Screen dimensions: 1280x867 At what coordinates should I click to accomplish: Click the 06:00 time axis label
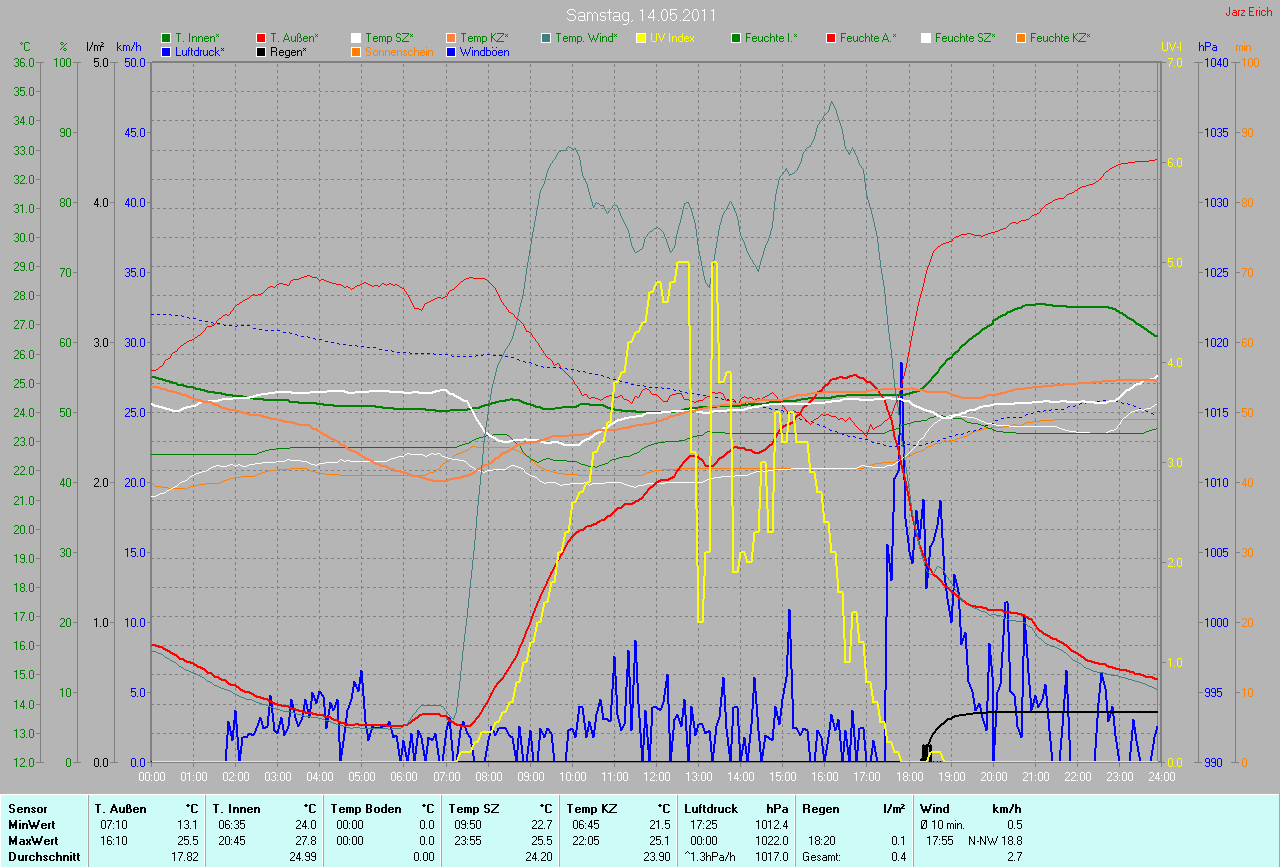pos(404,777)
